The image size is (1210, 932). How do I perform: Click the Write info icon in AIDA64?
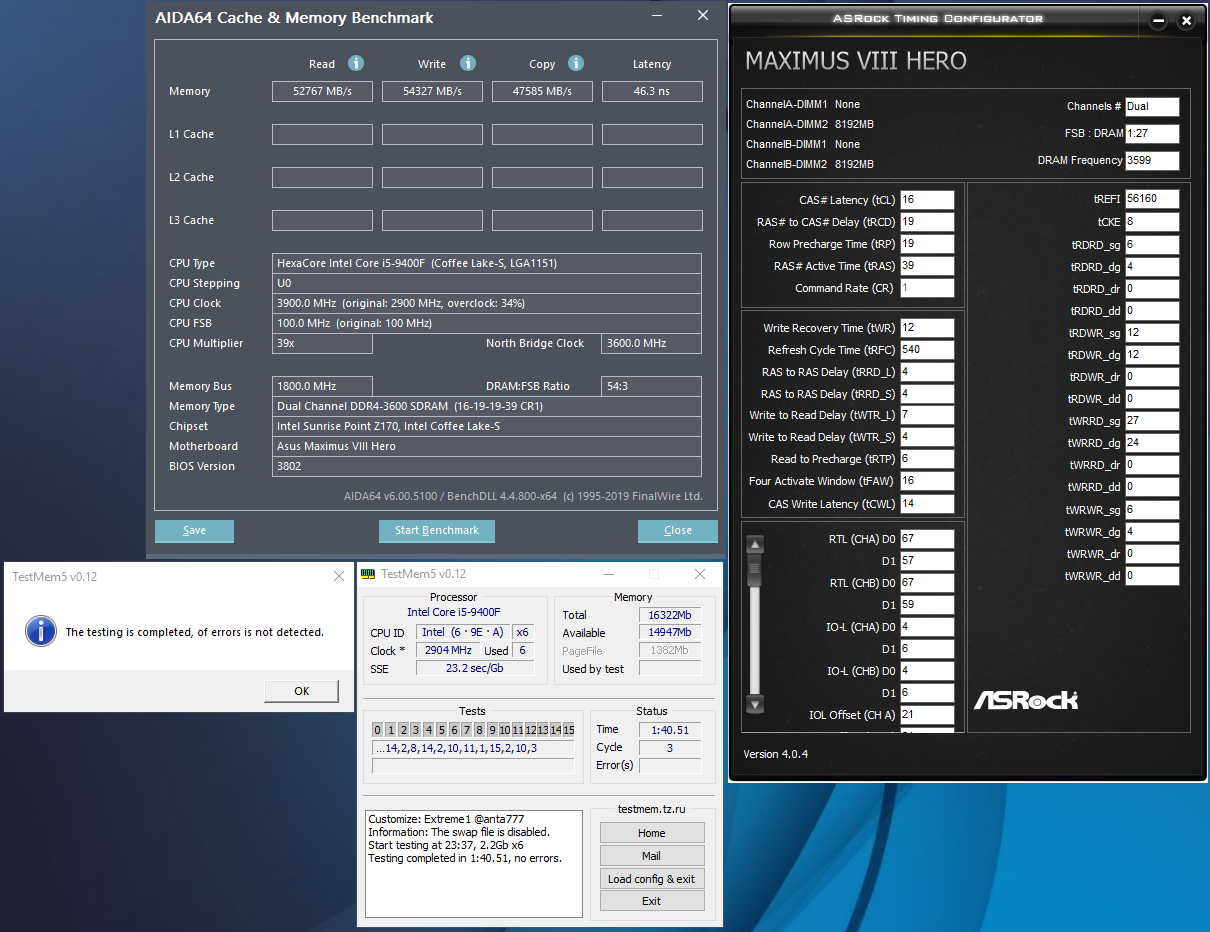[467, 63]
